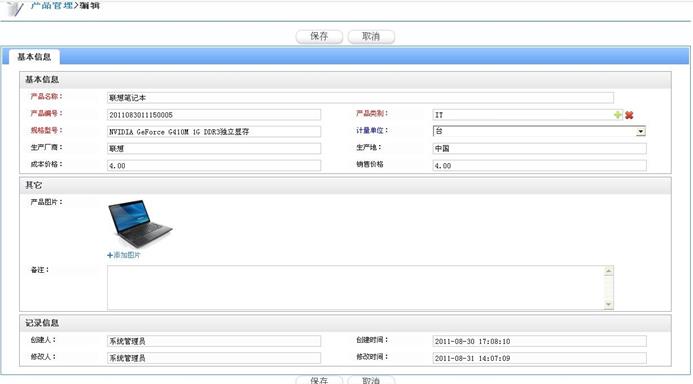Focus the 修改时间 field
The width and height of the screenshot is (693, 384).
point(539,358)
